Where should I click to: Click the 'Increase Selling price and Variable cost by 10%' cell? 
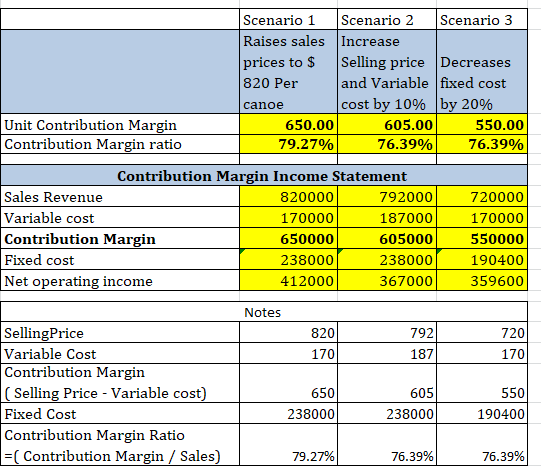387,72
